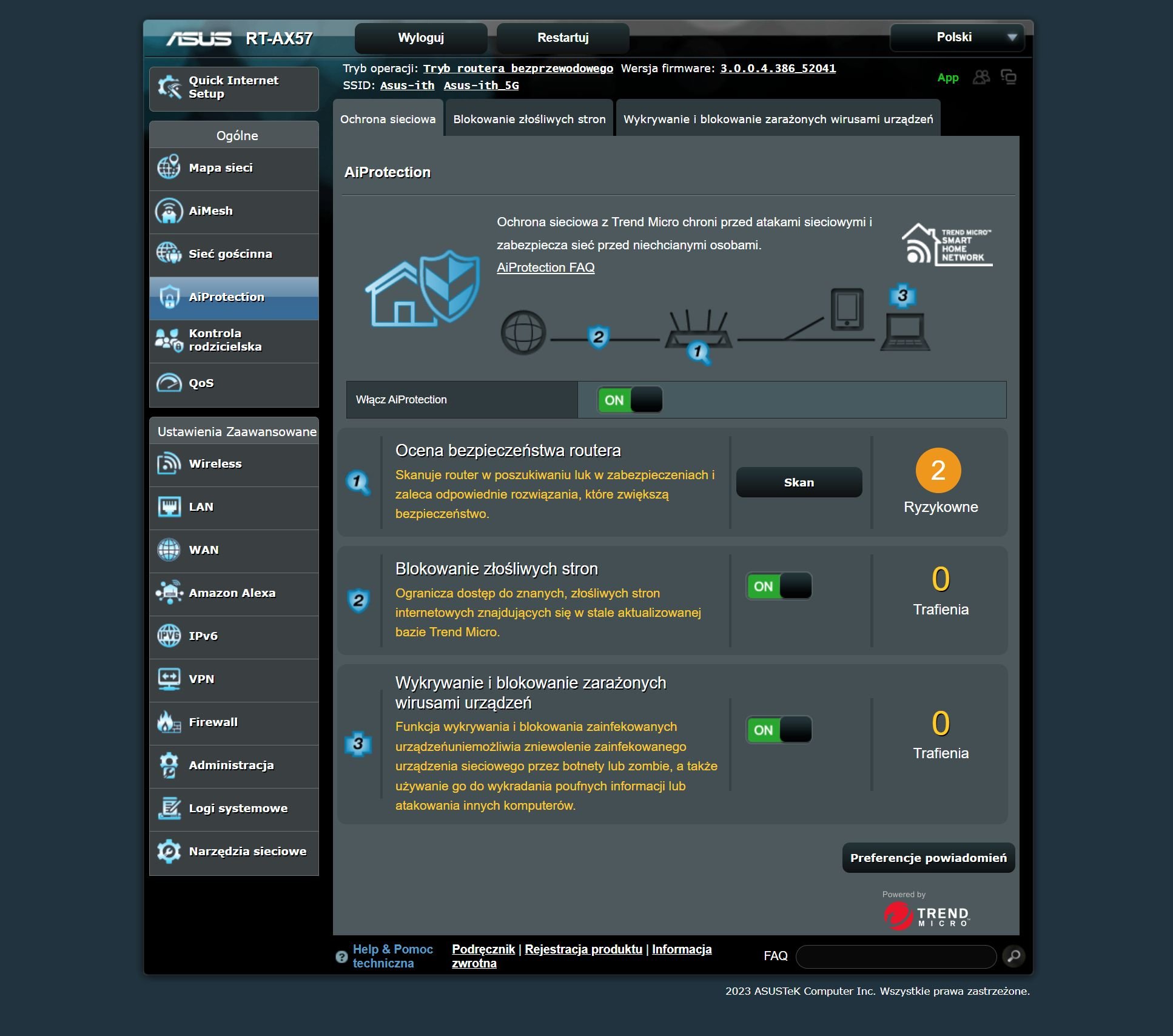Click the orange risk score circle 2
The height and width of the screenshot is (1036, 1173).
coord(938,470)
